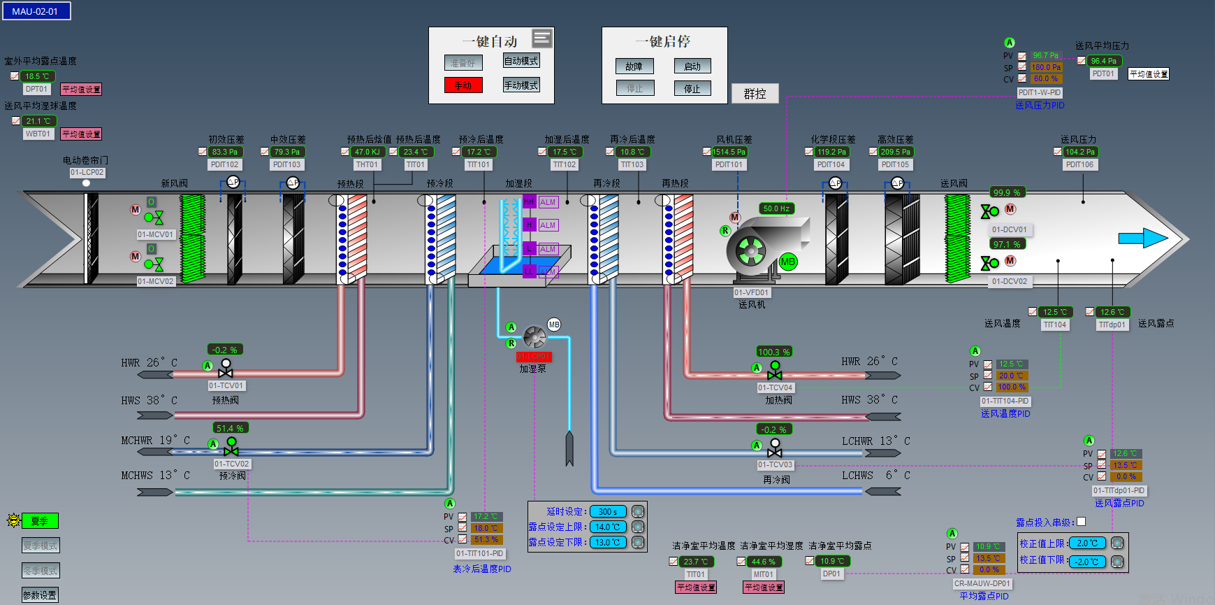Select the preheat valve 01-TCV01 symbol
Screen dimensions: 1215x605
pyautogui.click(x=226, y=369)
